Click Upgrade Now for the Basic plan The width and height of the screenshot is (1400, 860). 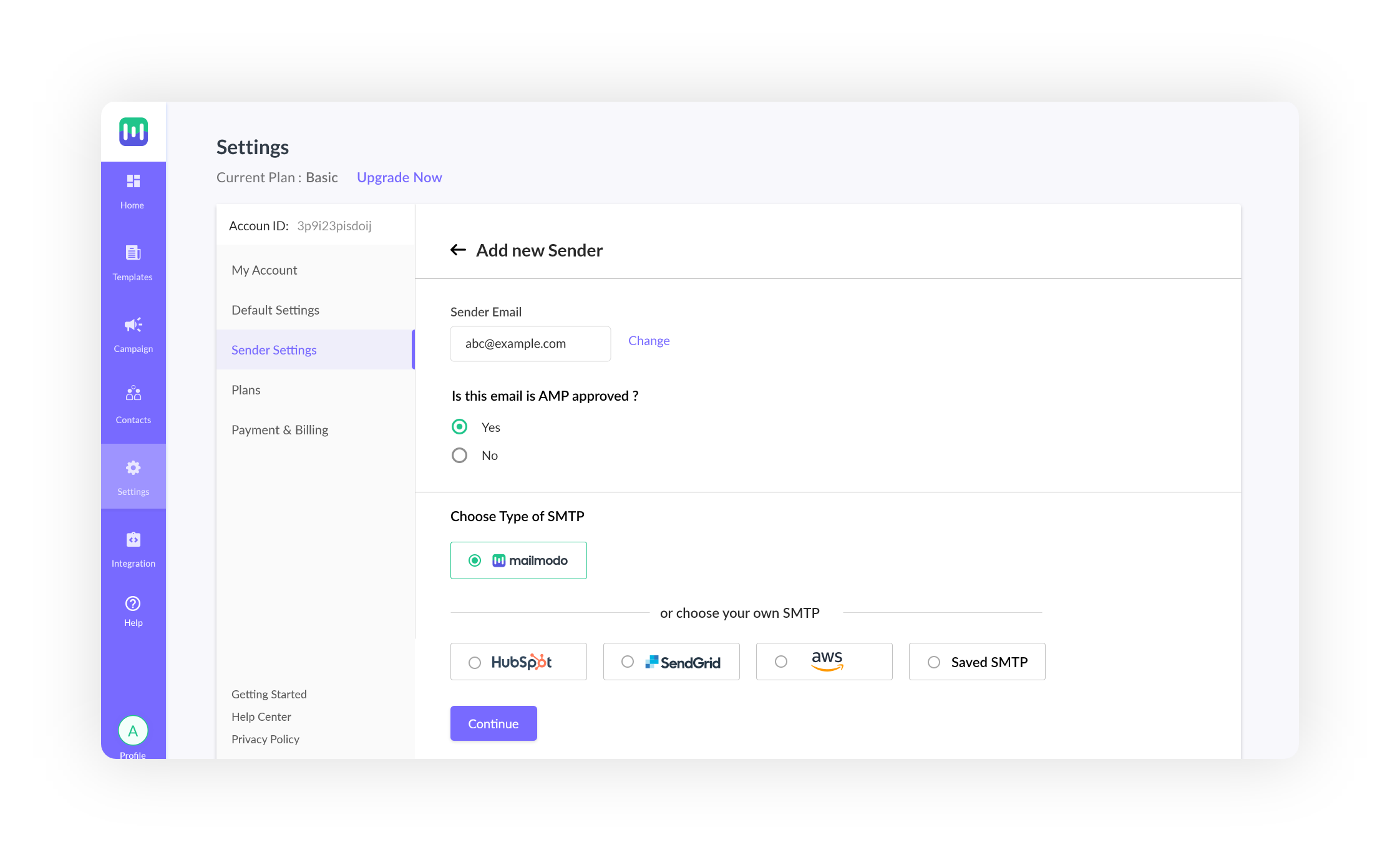pos(399,177)
